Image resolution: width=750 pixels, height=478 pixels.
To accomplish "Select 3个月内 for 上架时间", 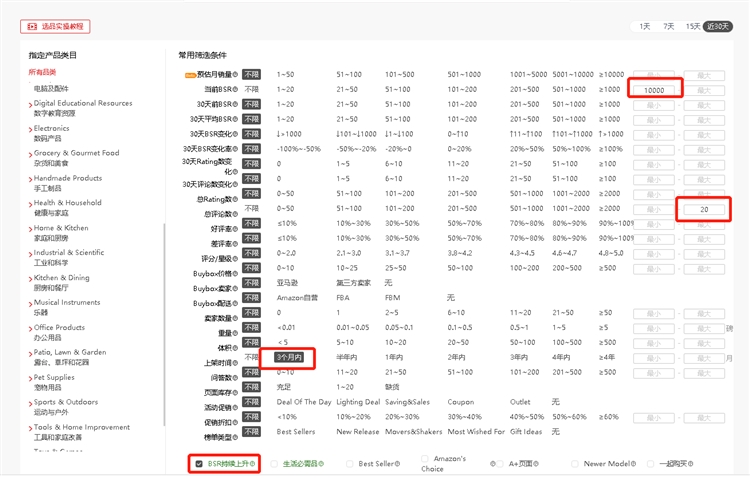I will 289,357.
